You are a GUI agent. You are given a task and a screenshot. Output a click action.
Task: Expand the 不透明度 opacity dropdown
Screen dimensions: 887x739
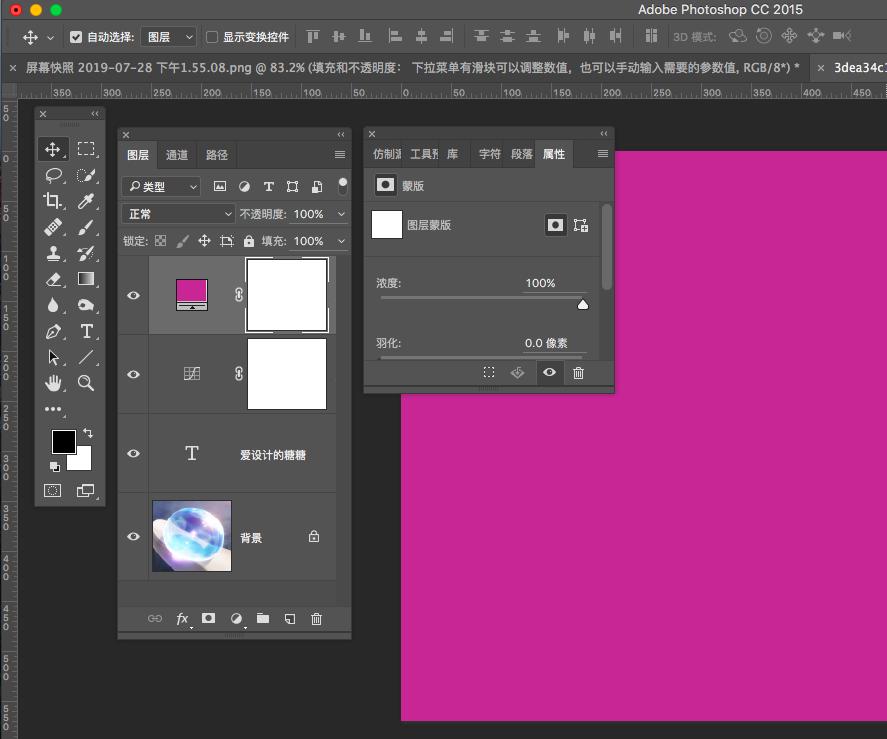(x=342, y=214)
